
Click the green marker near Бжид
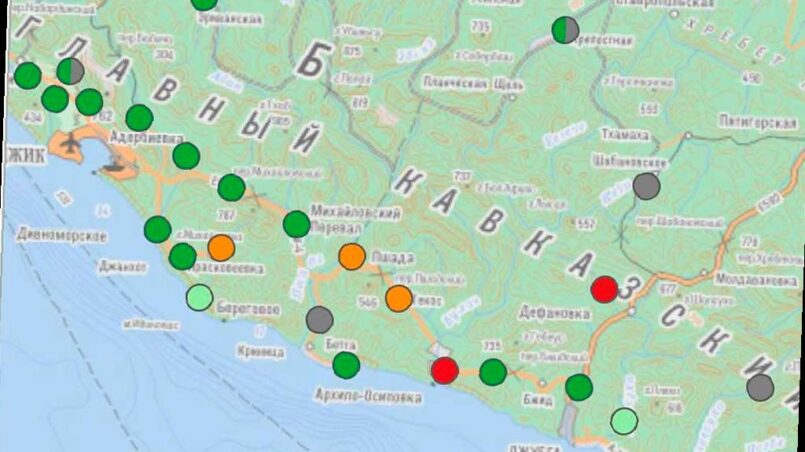579,387
